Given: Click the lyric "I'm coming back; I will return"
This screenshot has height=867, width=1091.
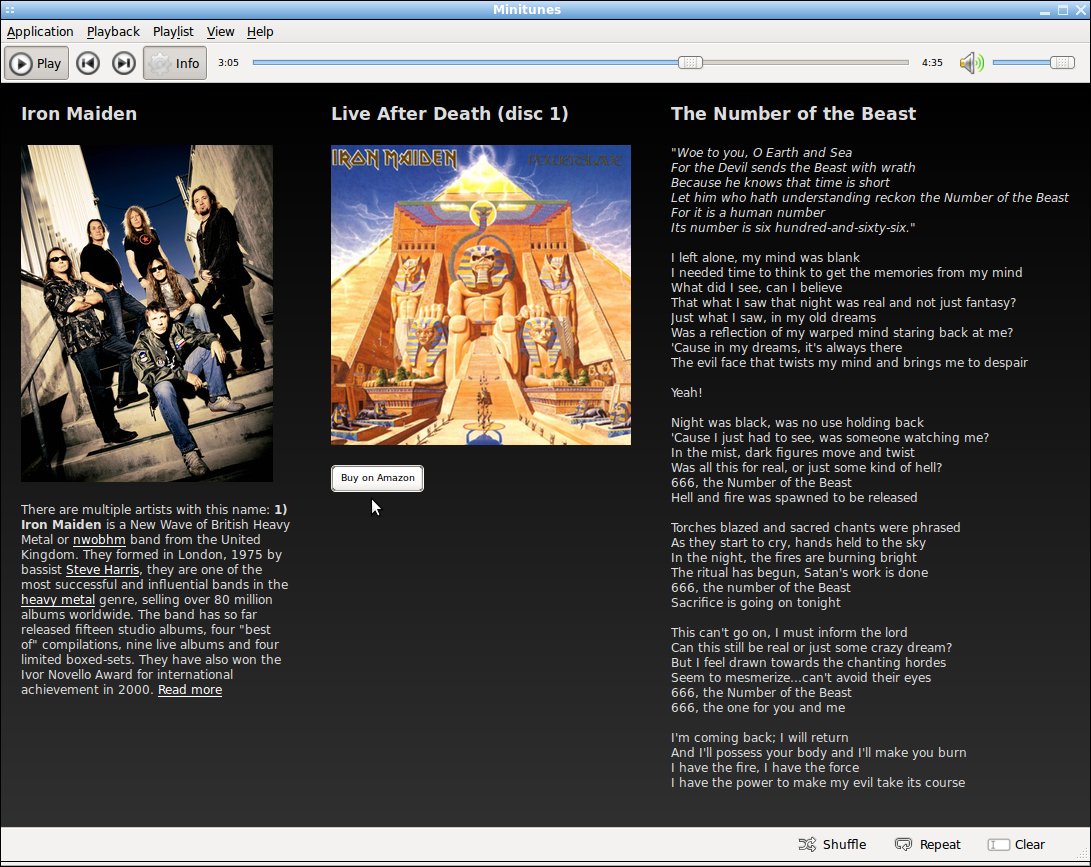Looking at the screenshot, I should [x=760, y=738].
